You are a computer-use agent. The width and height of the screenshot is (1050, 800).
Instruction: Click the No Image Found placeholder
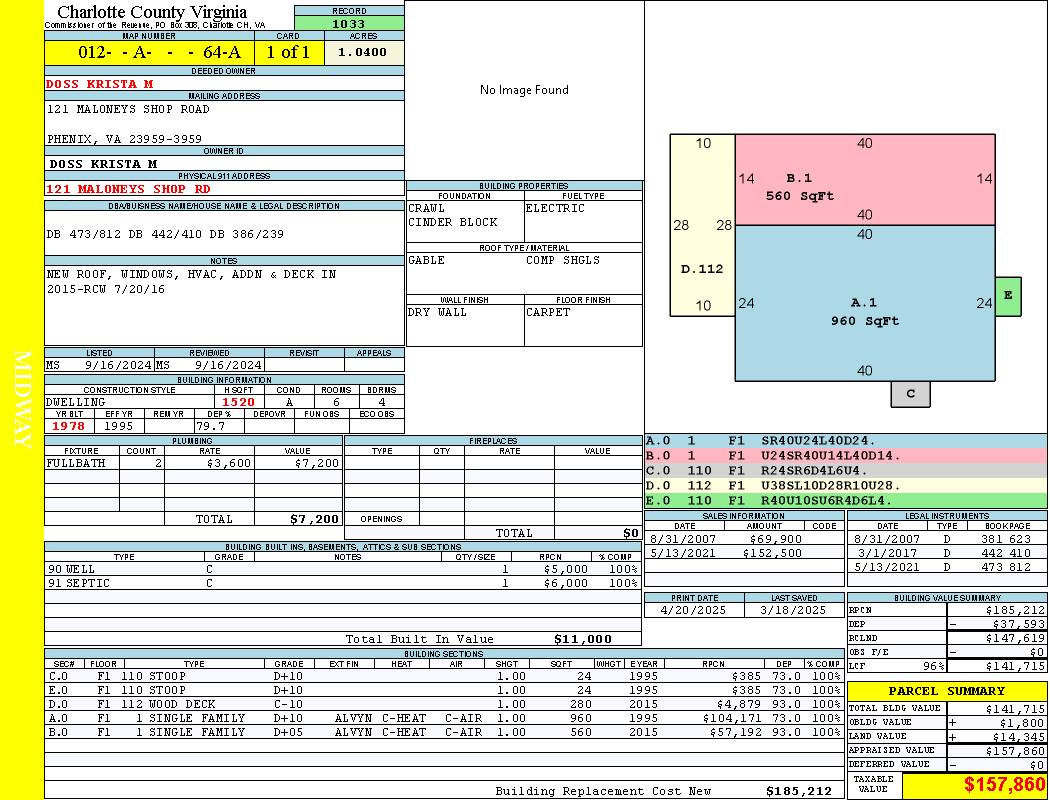[524, 90]
